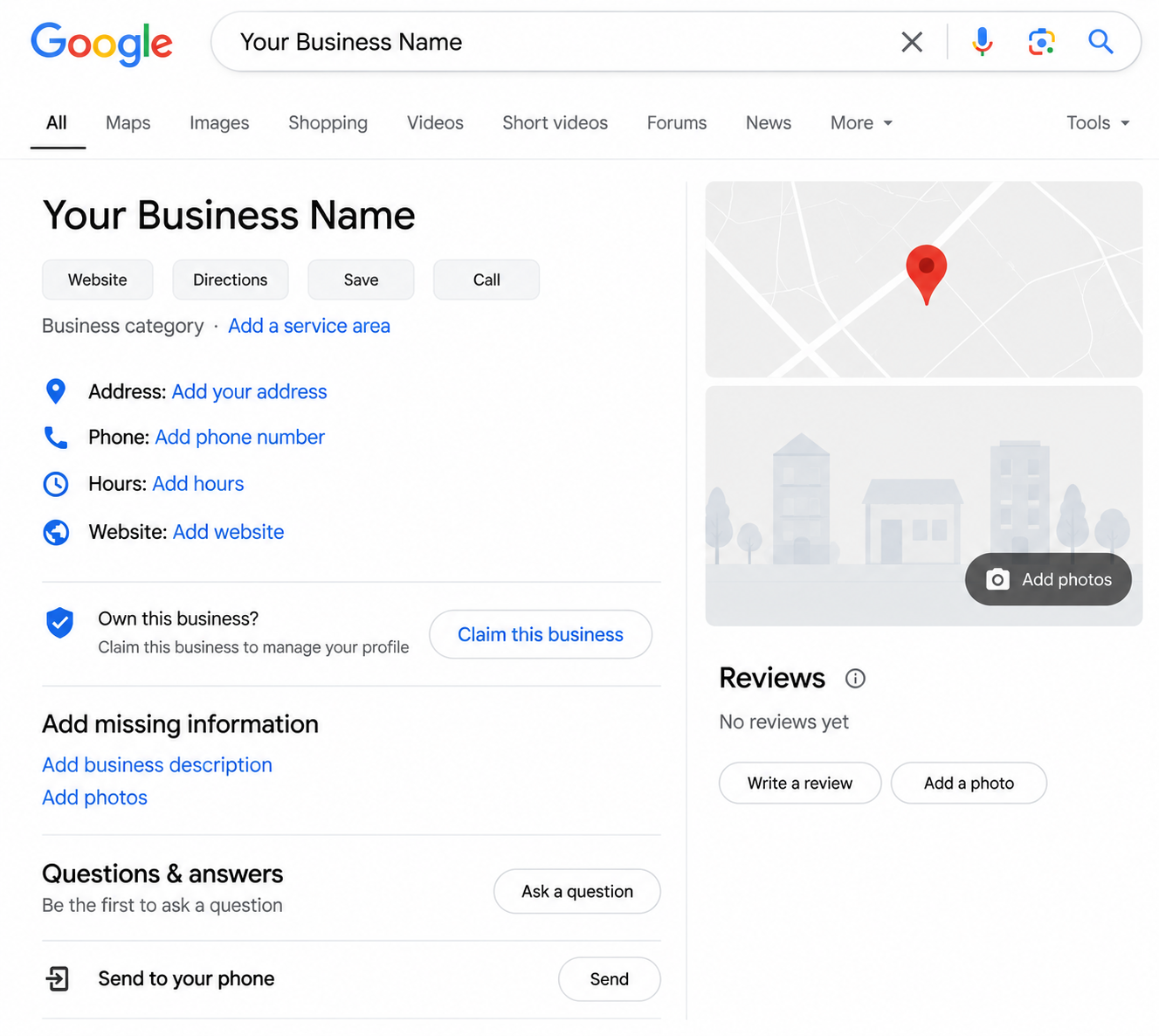
Task: Click the Google logo
Action: click(101, 44)
